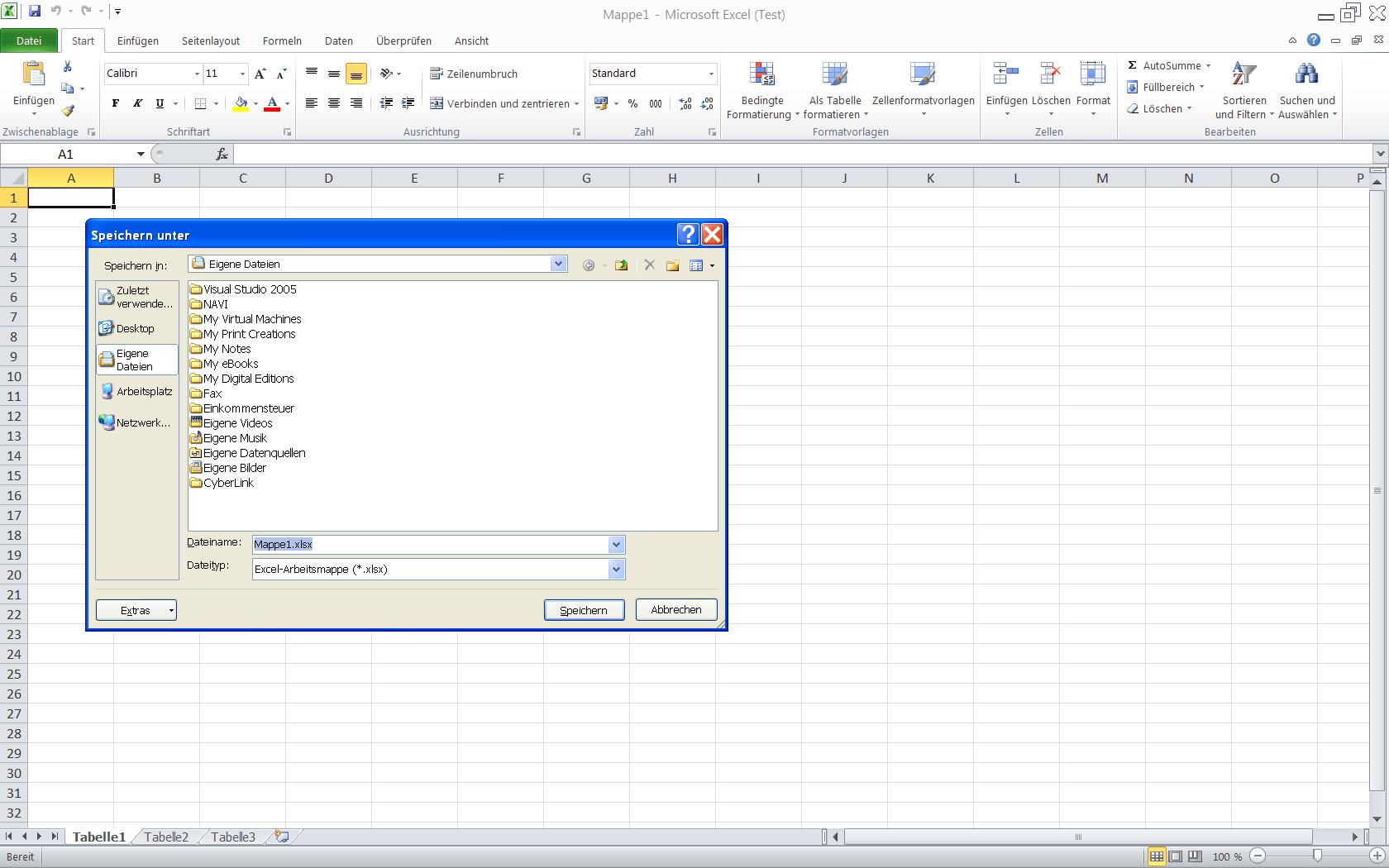Click the Cut scissors icon

coord(68,66)
